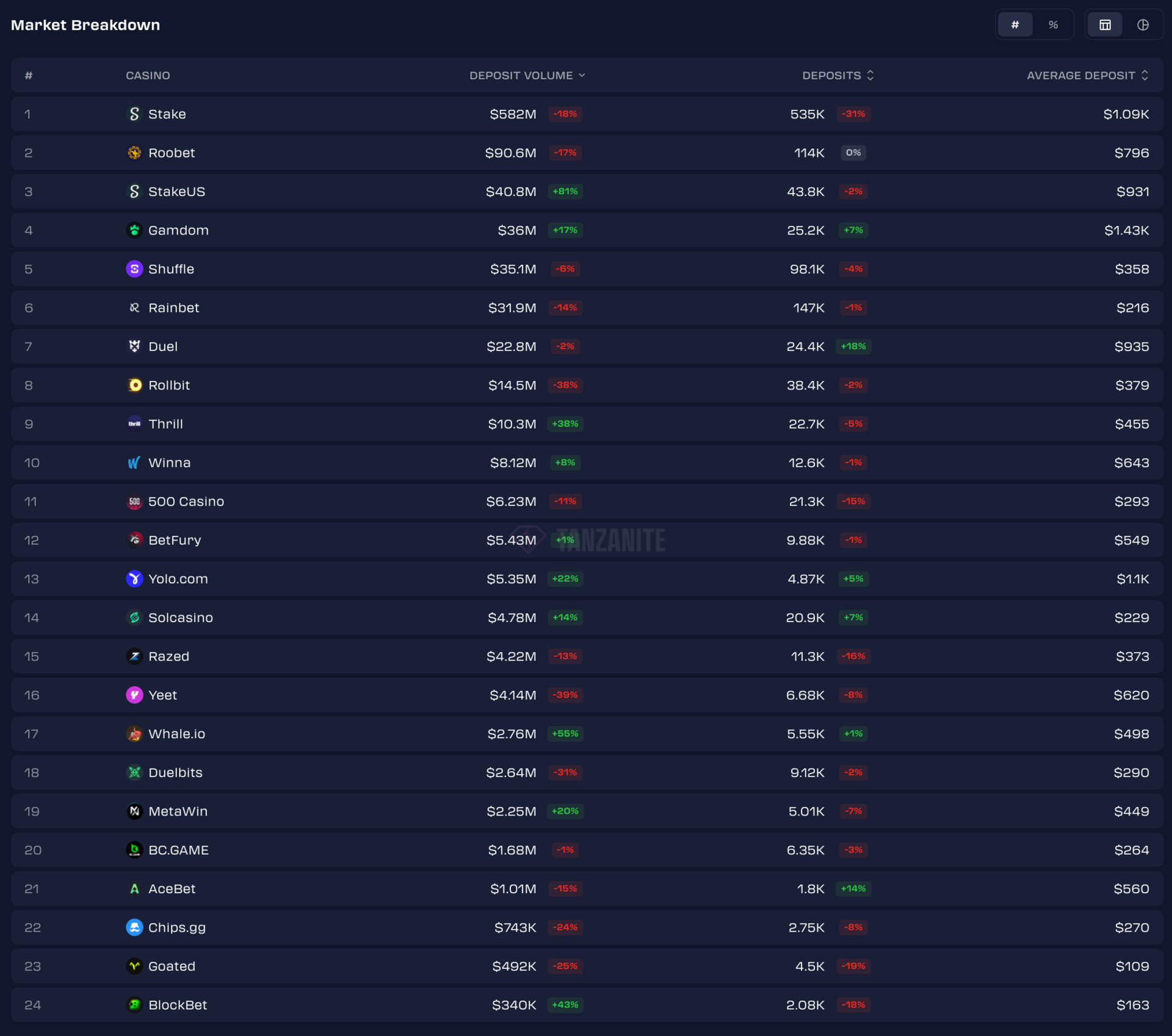Select the table view layout button

1105,25
